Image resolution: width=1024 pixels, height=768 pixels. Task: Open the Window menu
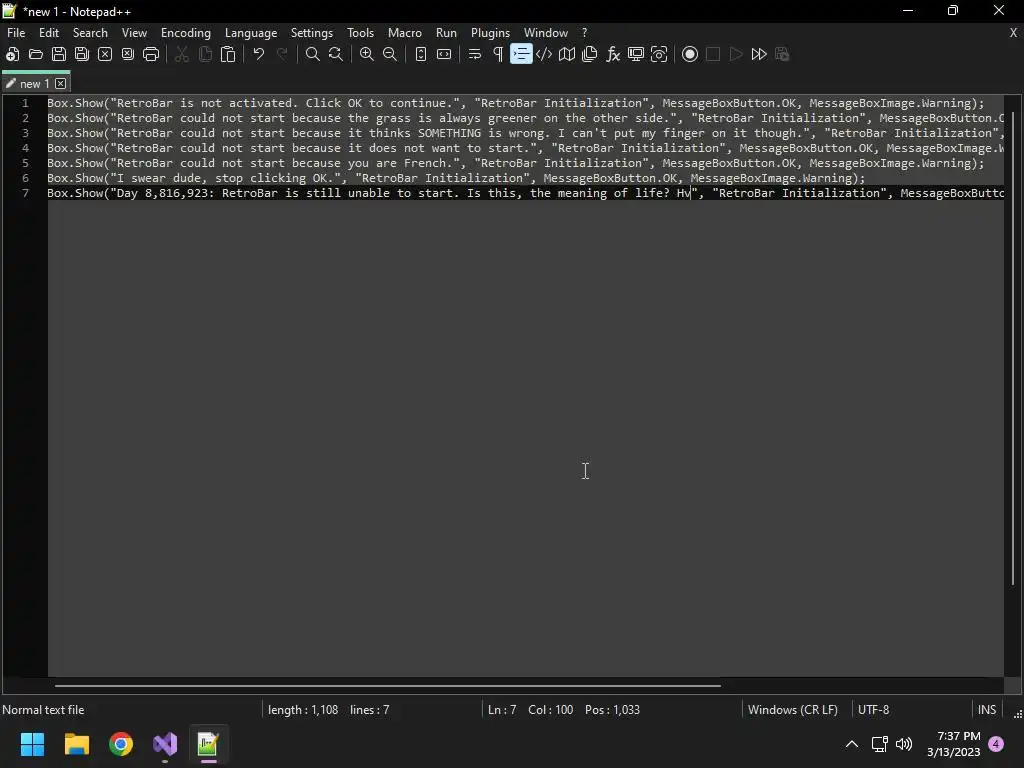pyautogui.click(x=546, y=33)
